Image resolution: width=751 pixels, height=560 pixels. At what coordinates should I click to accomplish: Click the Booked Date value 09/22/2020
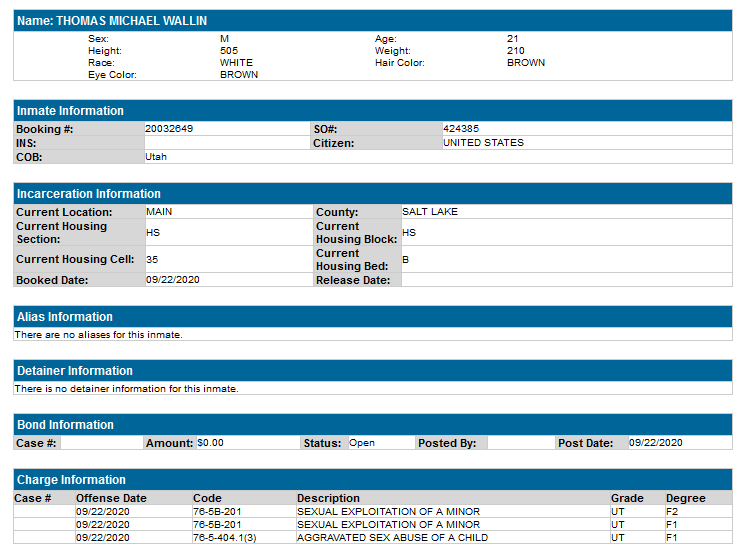173,280
